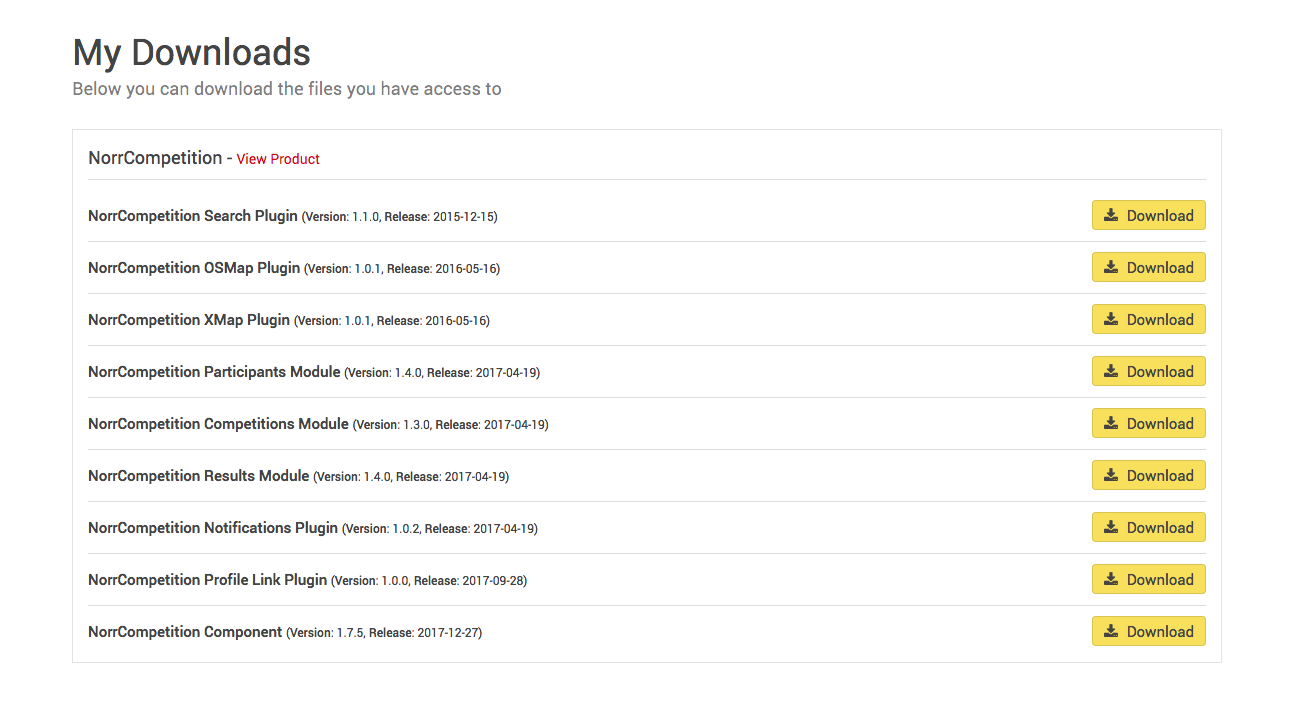Download the NorrCompetition Component version 1.7.5
This screenshot has height=709, width=1294.
1148,631
